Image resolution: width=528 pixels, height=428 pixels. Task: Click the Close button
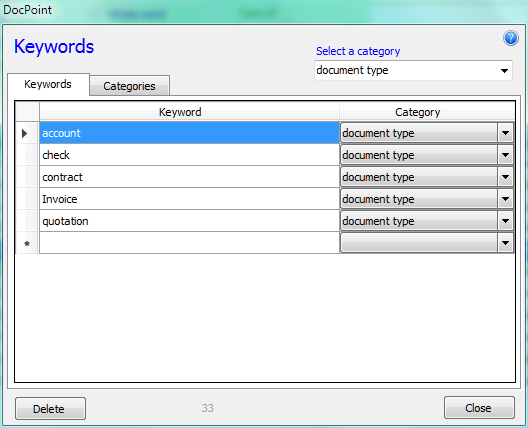tap(479, 408)
